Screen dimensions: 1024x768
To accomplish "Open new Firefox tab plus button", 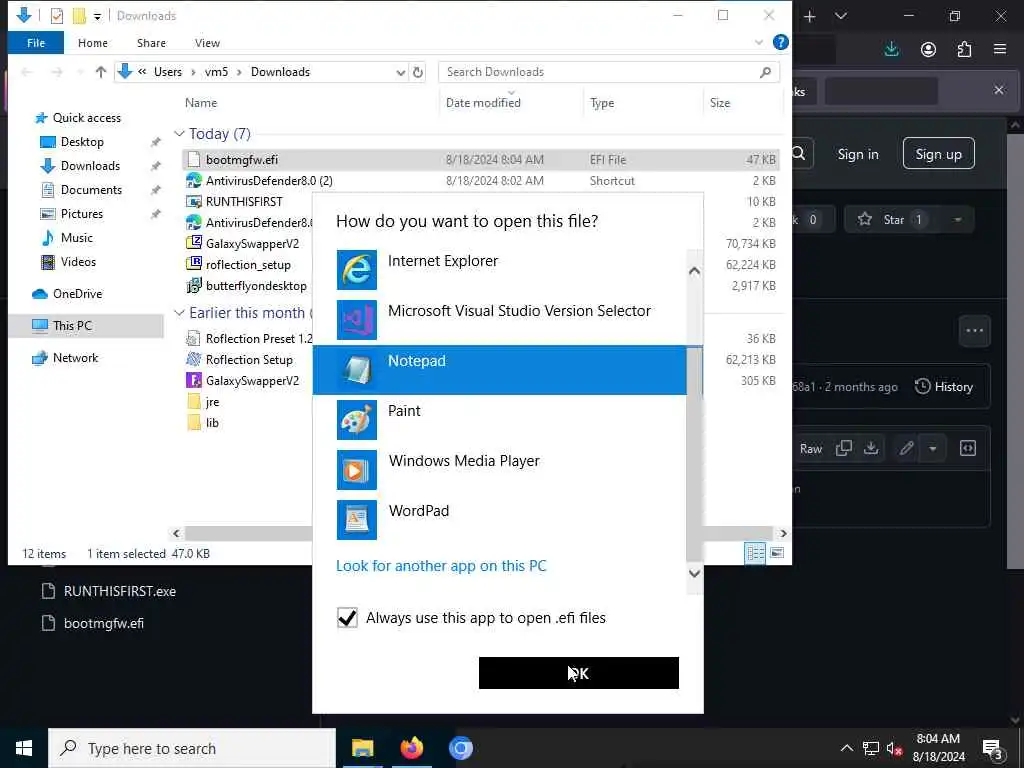I will 810,16.
